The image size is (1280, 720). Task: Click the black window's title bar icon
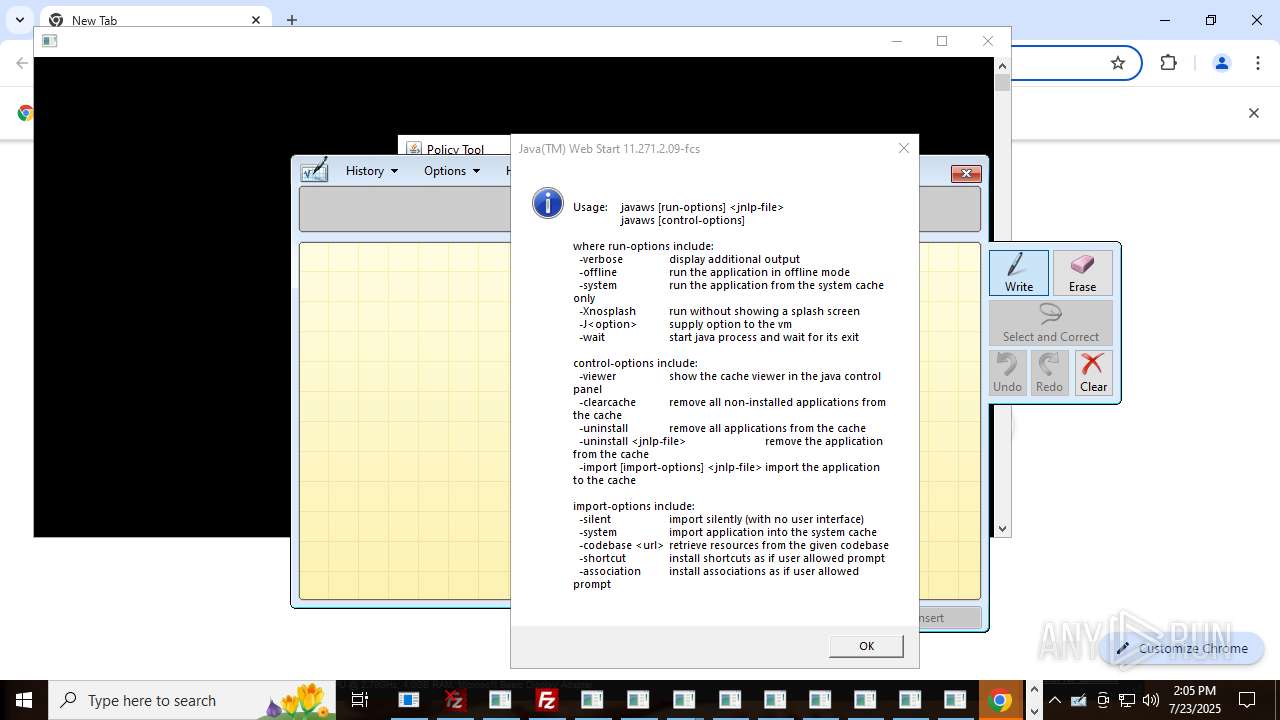49,41
